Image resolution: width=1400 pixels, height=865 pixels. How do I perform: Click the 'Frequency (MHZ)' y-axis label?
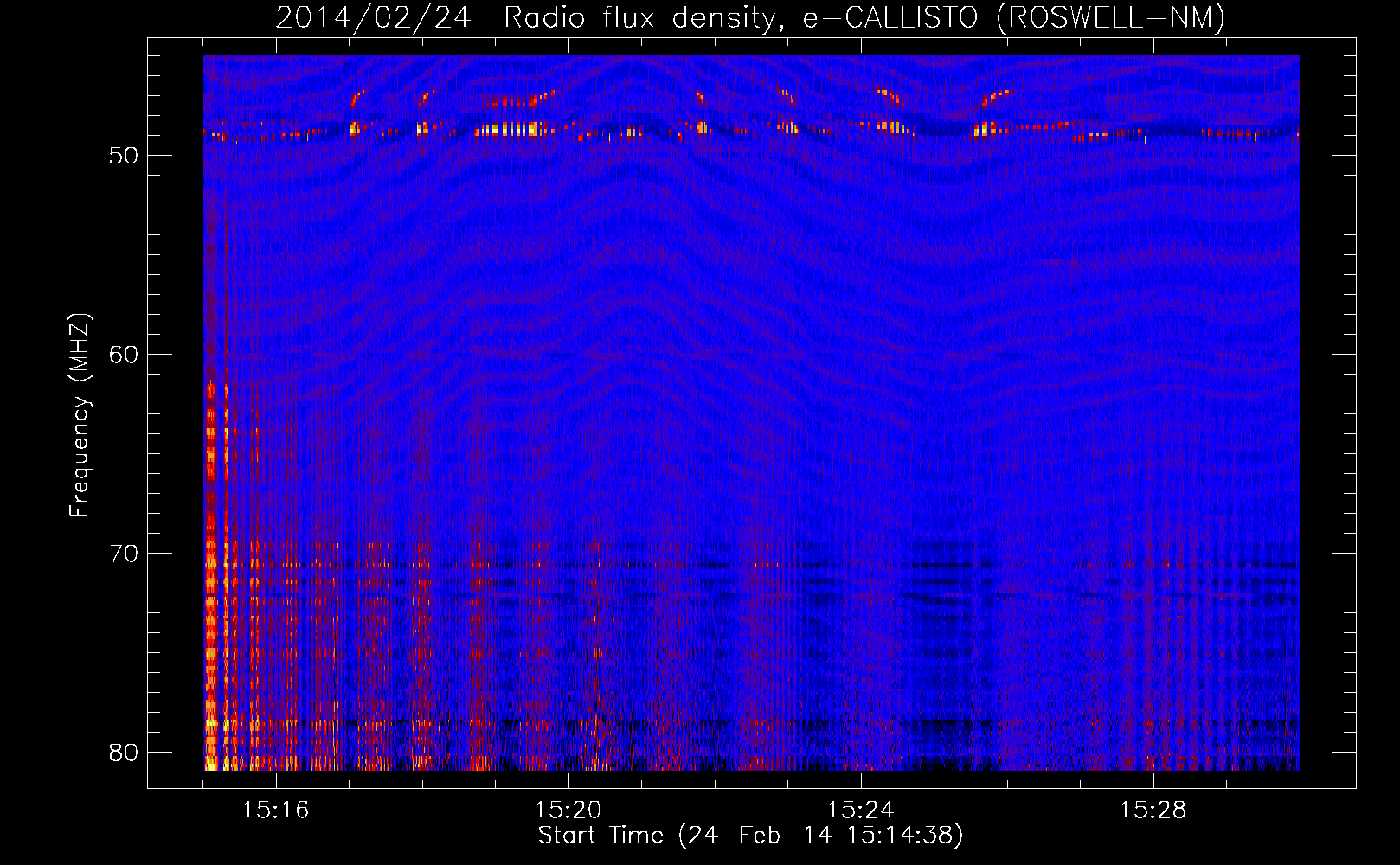pos(80,415)
